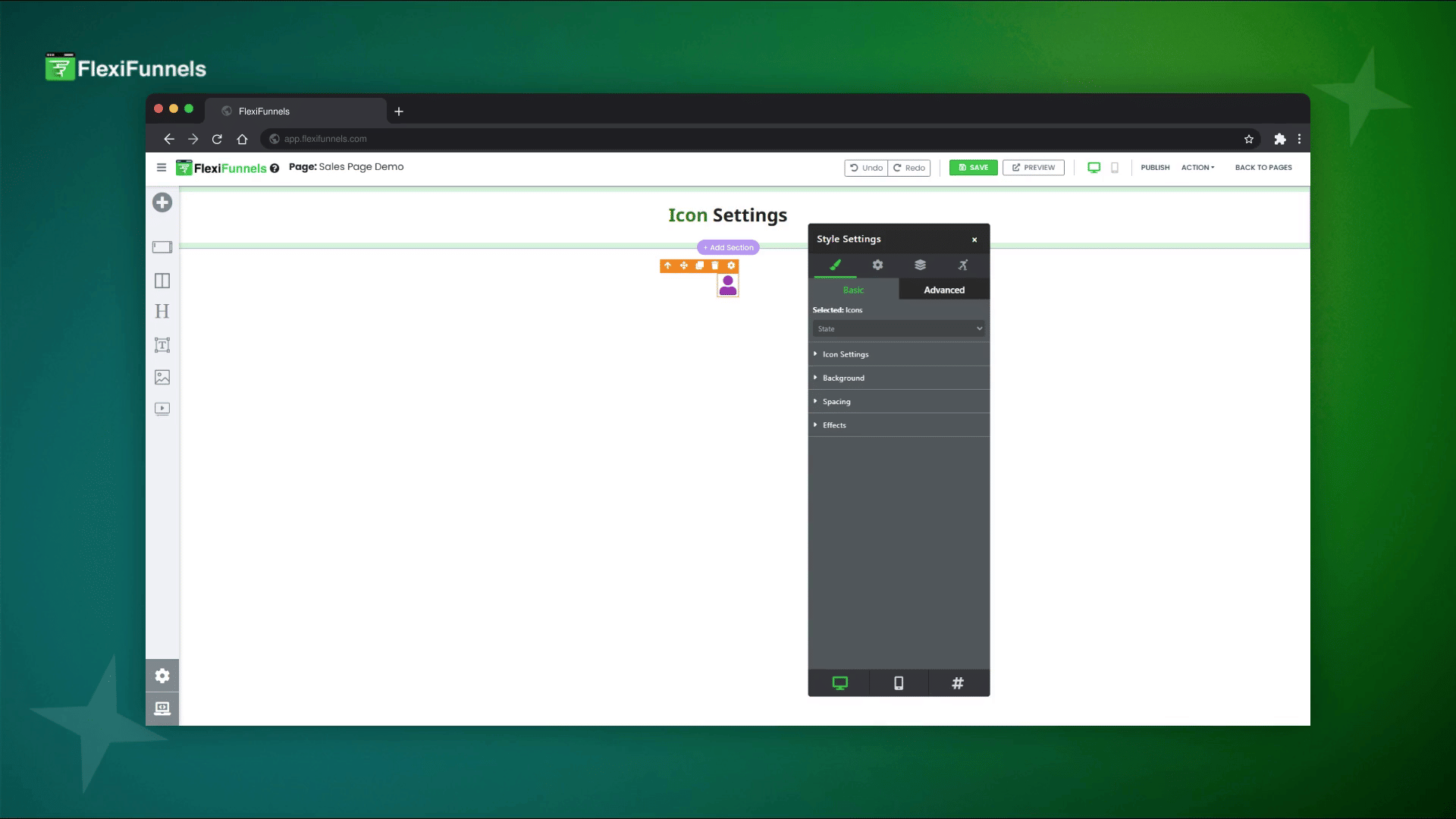Image resolution: width=1456 pixels, height=819 pixels.
Task: Toggle mobile device view at panel bottom
Action: tap(899, 682)
